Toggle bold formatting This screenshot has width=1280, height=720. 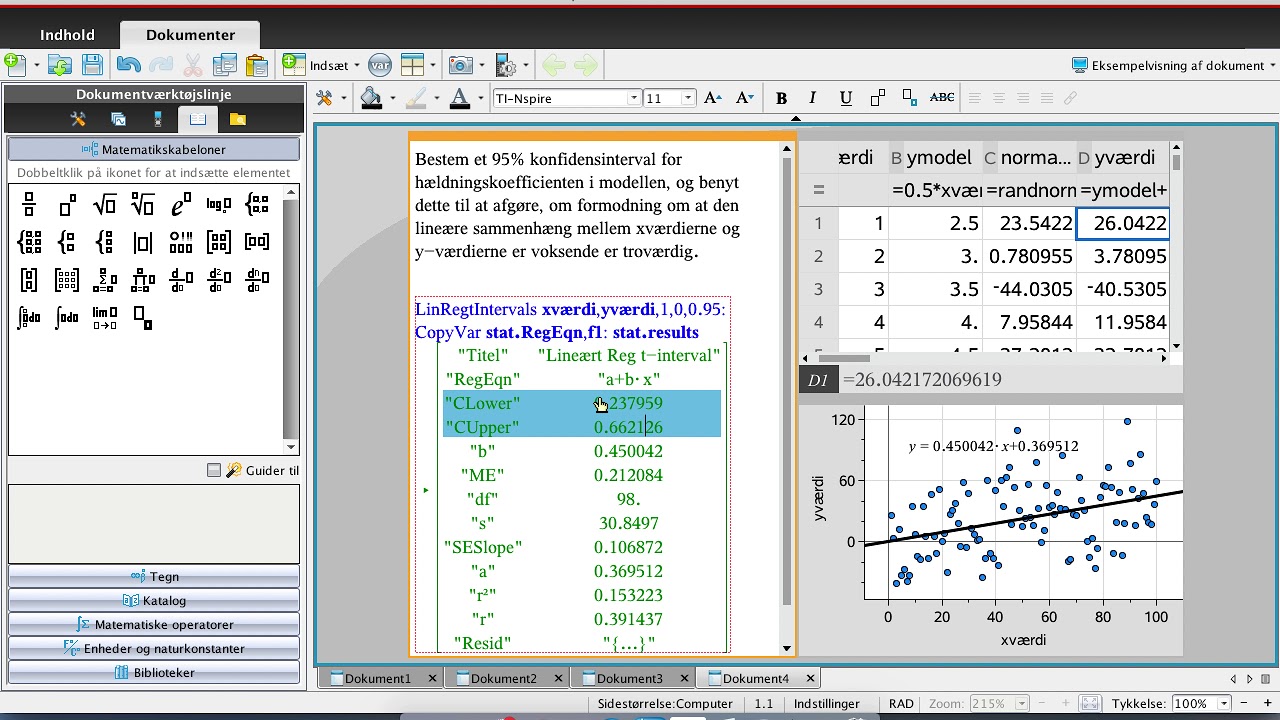781,98
